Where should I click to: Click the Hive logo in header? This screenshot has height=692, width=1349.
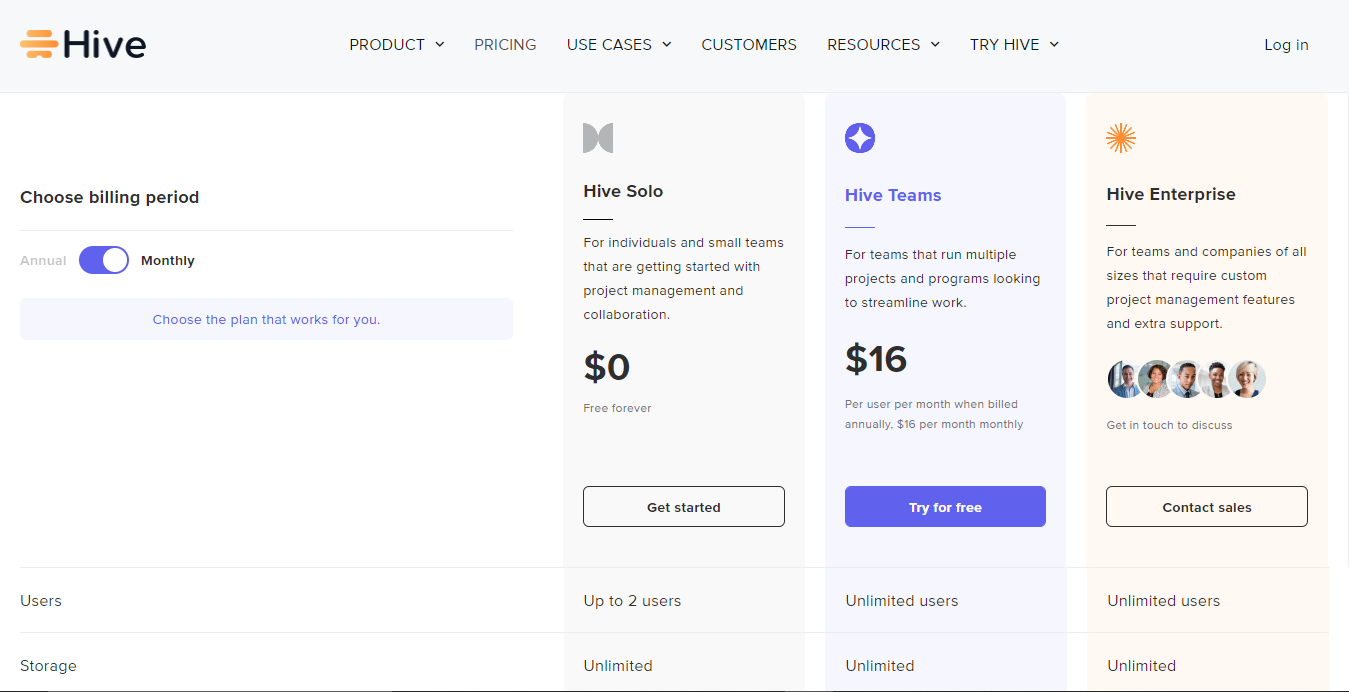pos(83,44)
